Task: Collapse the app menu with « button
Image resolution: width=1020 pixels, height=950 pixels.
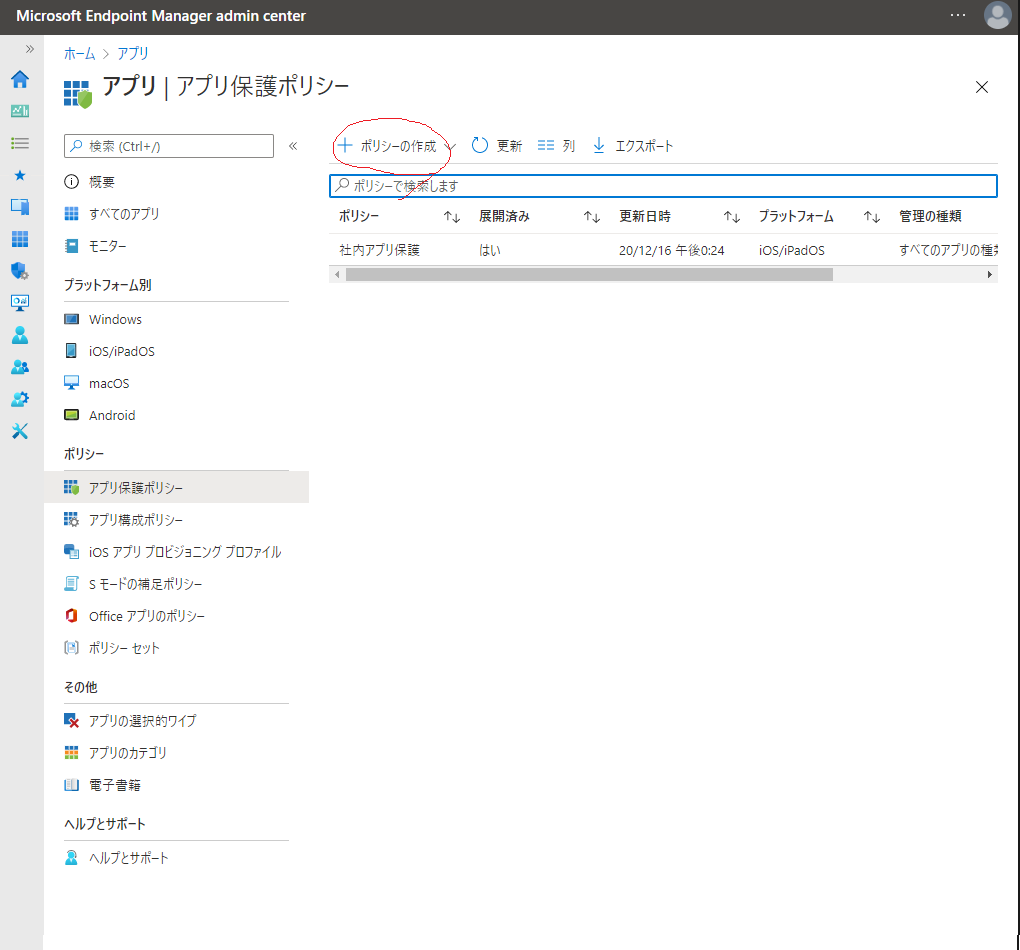Action: [293, 146]
